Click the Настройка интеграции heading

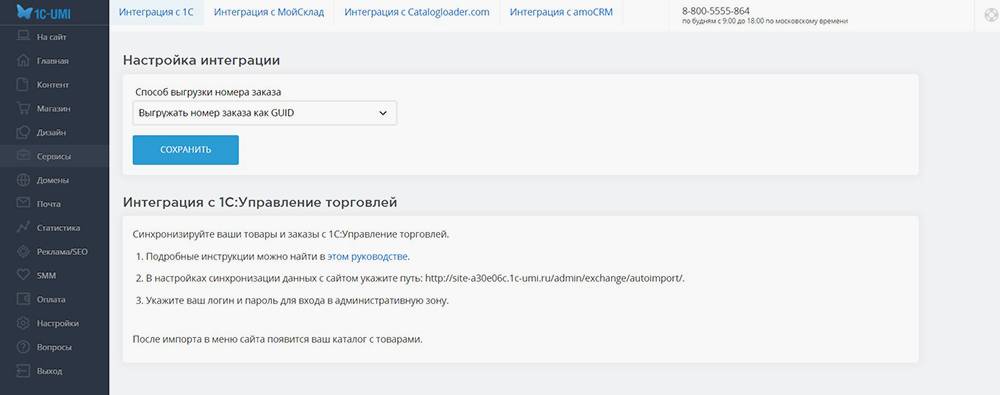click(x=202, y=61)
